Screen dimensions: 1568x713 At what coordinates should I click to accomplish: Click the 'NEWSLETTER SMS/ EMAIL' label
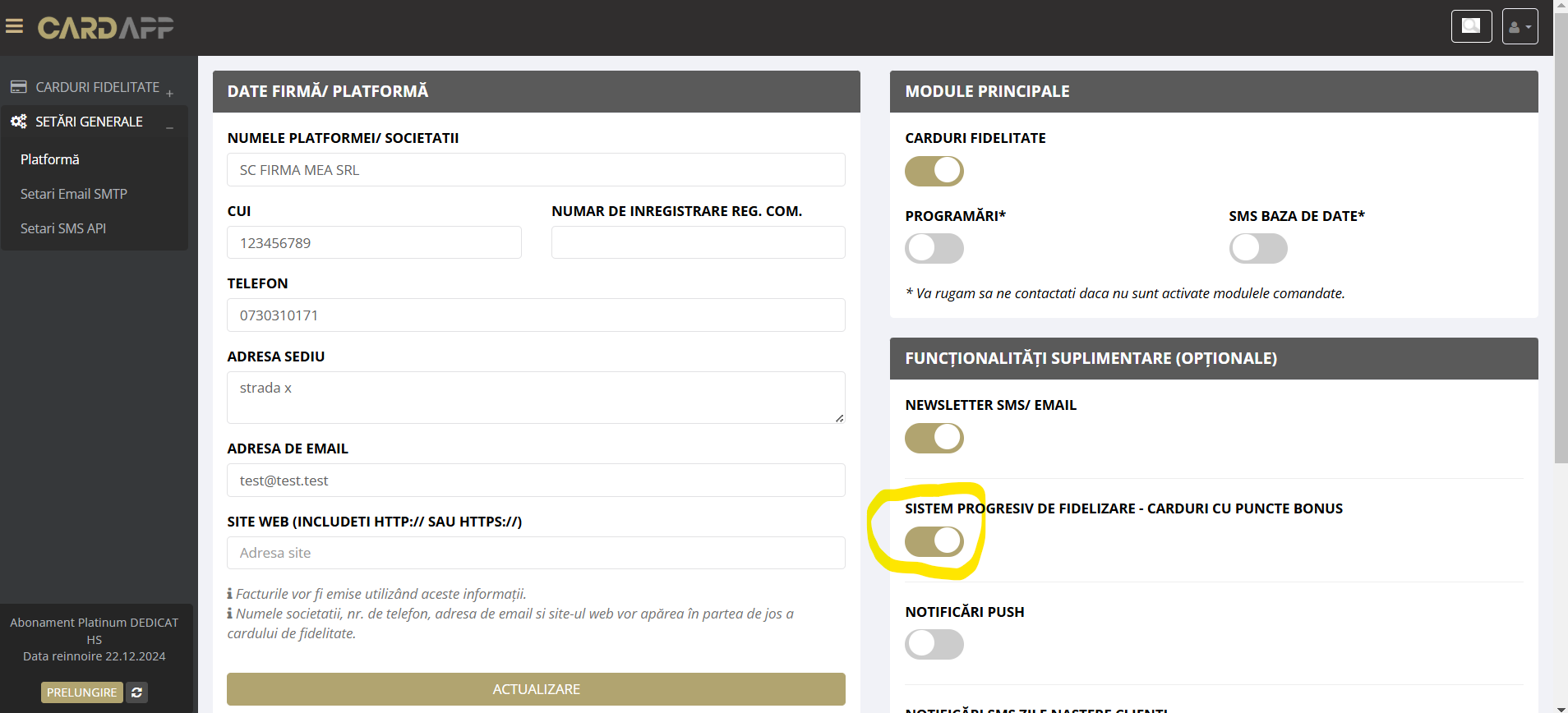(990, 405)
